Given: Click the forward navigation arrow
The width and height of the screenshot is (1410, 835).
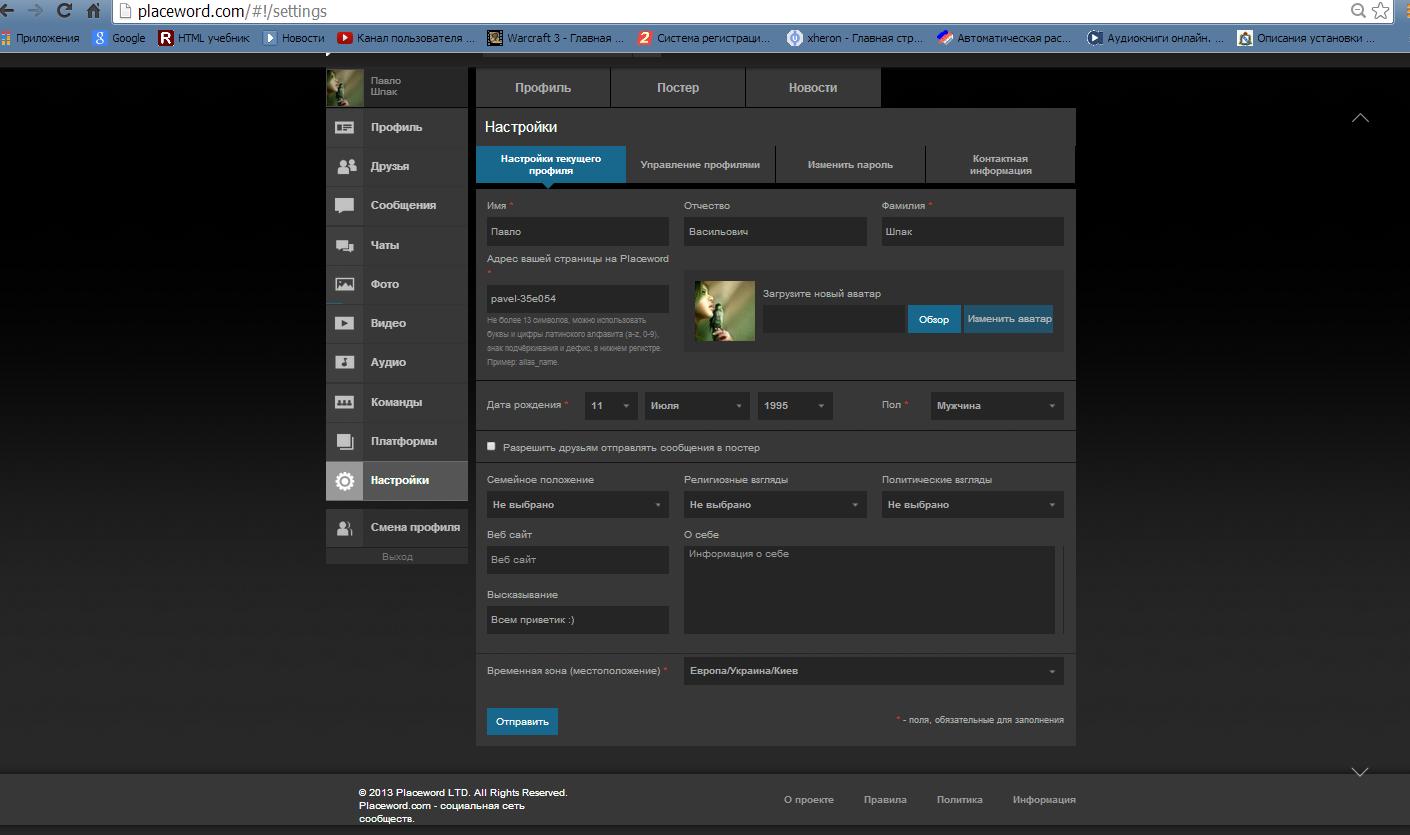Looking at the screenshot, I should [x=35, y=11].
